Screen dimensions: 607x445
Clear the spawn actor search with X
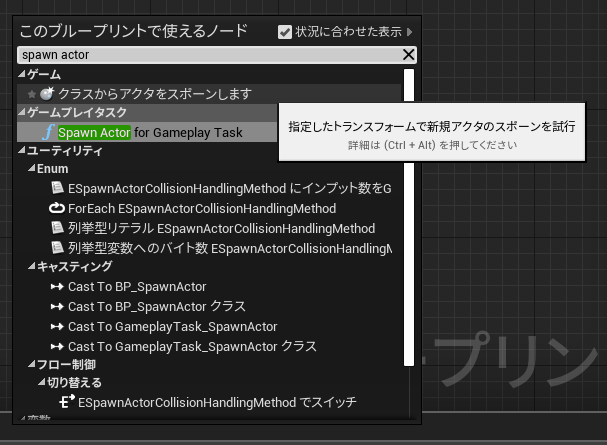408,55
